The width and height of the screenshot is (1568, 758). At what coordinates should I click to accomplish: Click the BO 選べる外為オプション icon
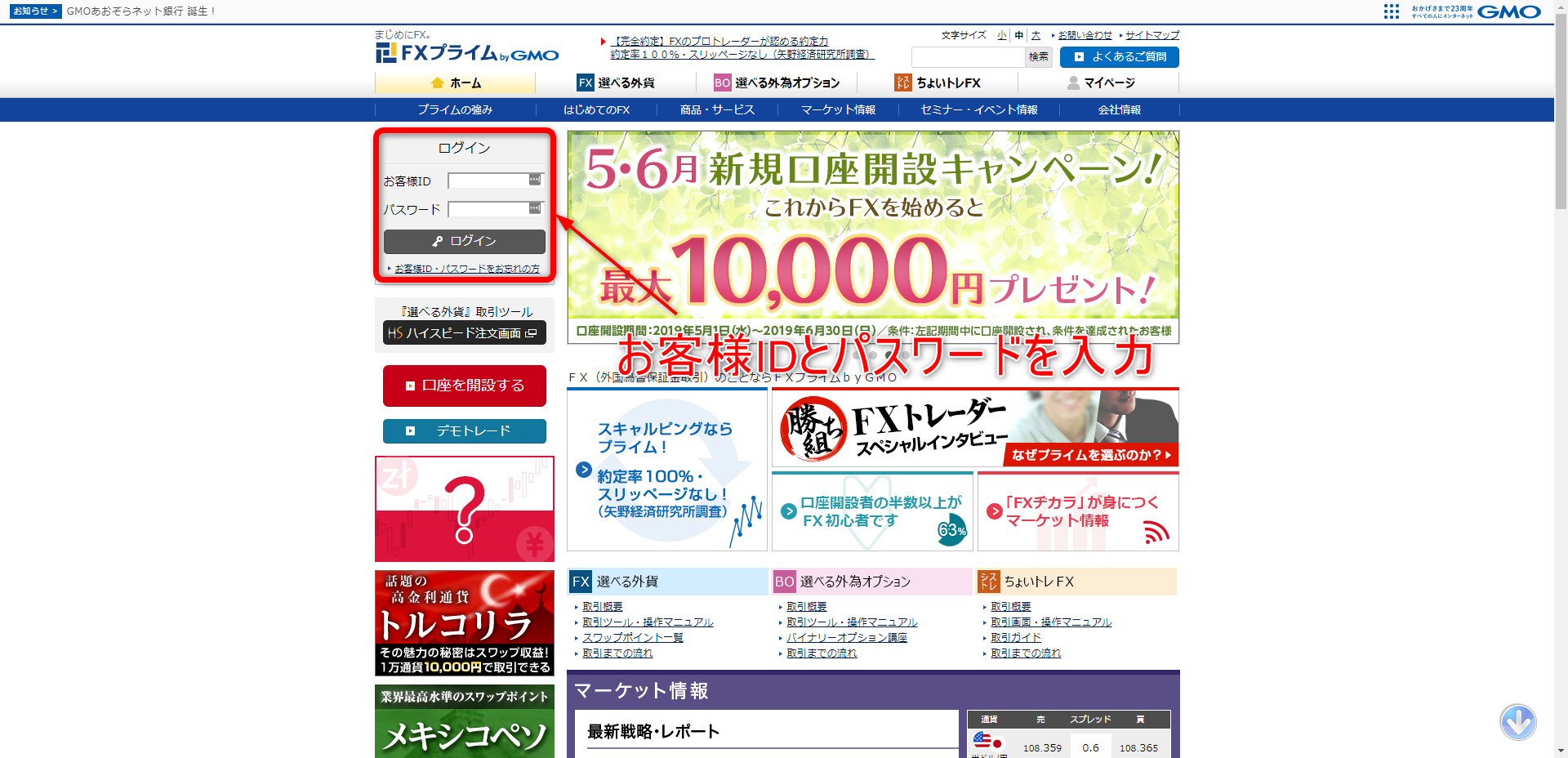721,82
